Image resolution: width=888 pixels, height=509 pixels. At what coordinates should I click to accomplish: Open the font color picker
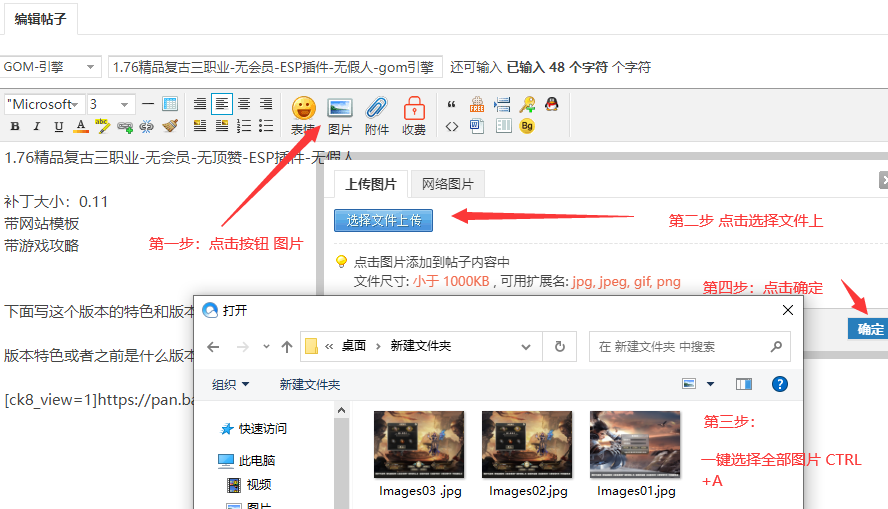pyautogui.click(x=81, y=126)
